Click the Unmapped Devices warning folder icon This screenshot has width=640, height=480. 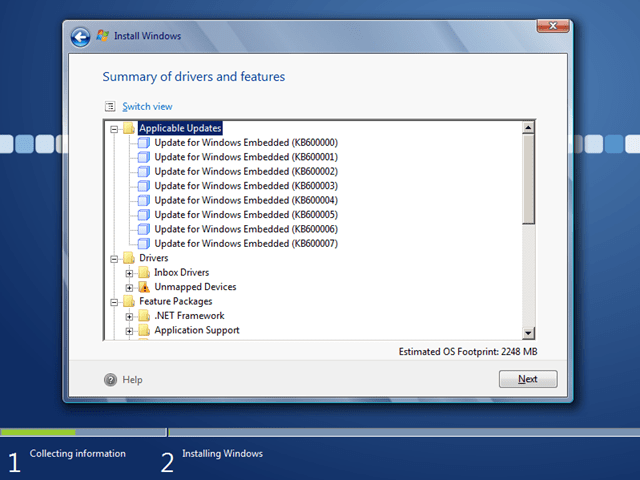(144, 287)
